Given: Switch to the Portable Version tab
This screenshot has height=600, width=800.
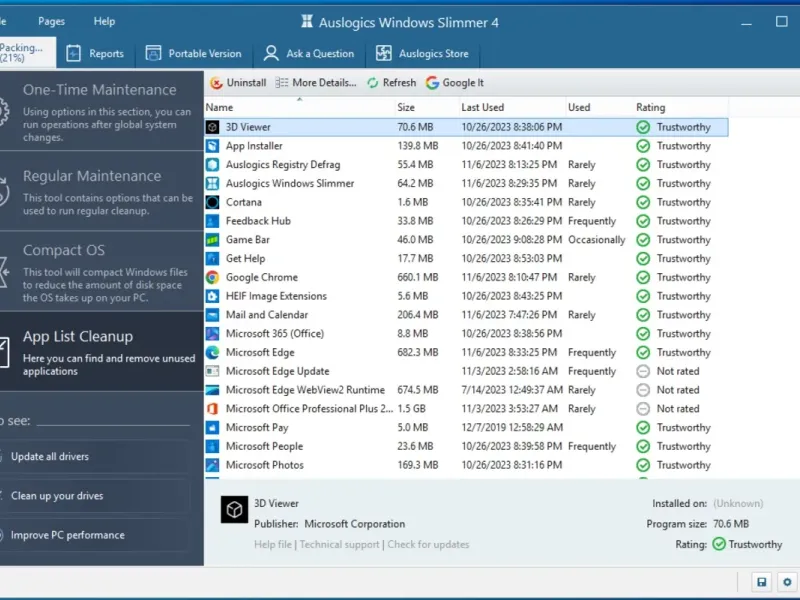Looking at the screenshot, I should tap(193, 54).
